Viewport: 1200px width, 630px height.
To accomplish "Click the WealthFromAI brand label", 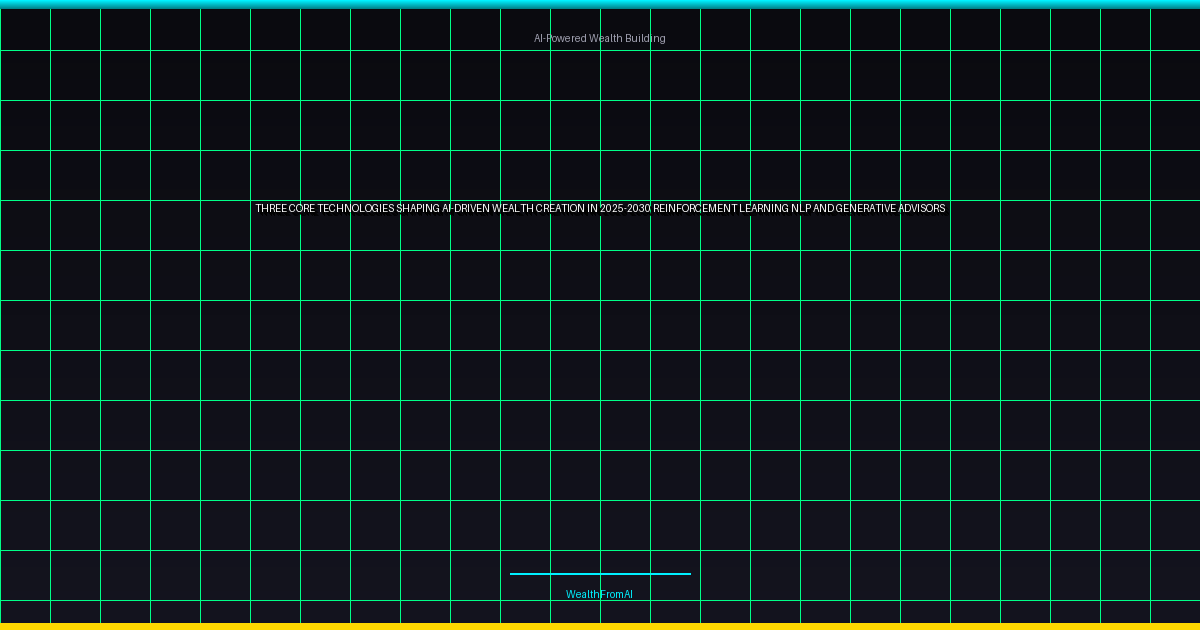I will tap(600, 594).
